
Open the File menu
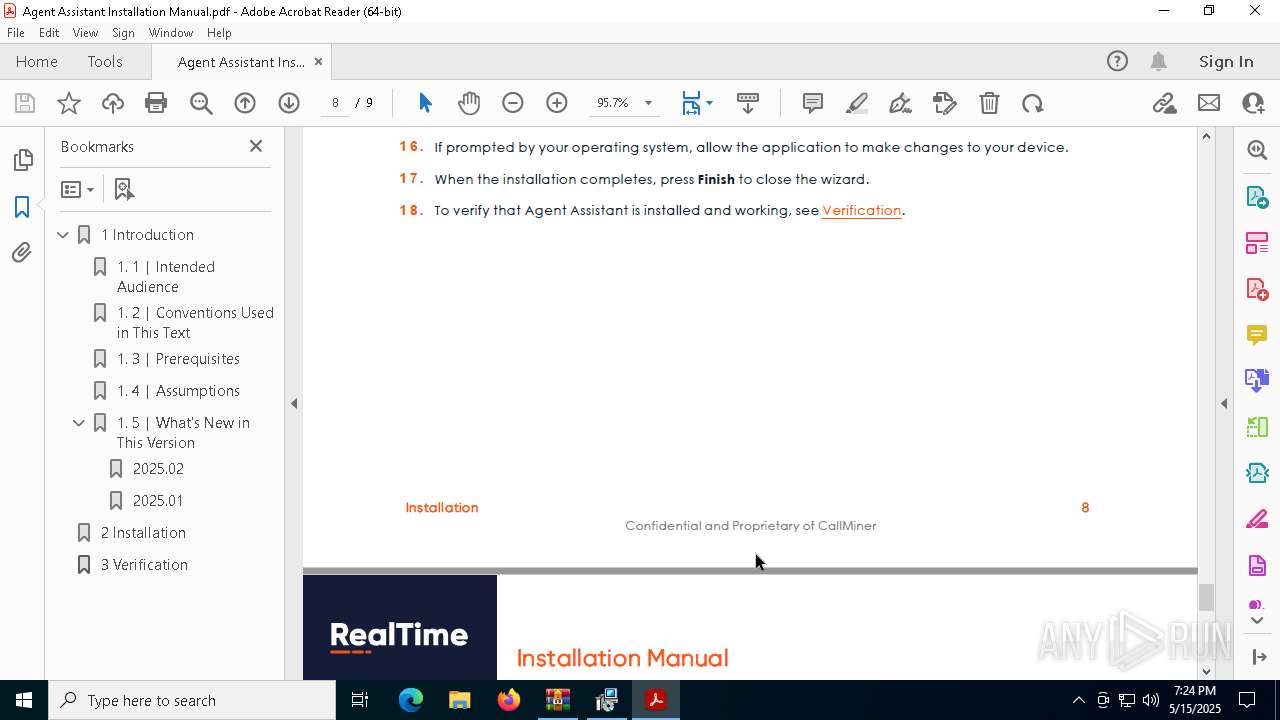point(16,33)
